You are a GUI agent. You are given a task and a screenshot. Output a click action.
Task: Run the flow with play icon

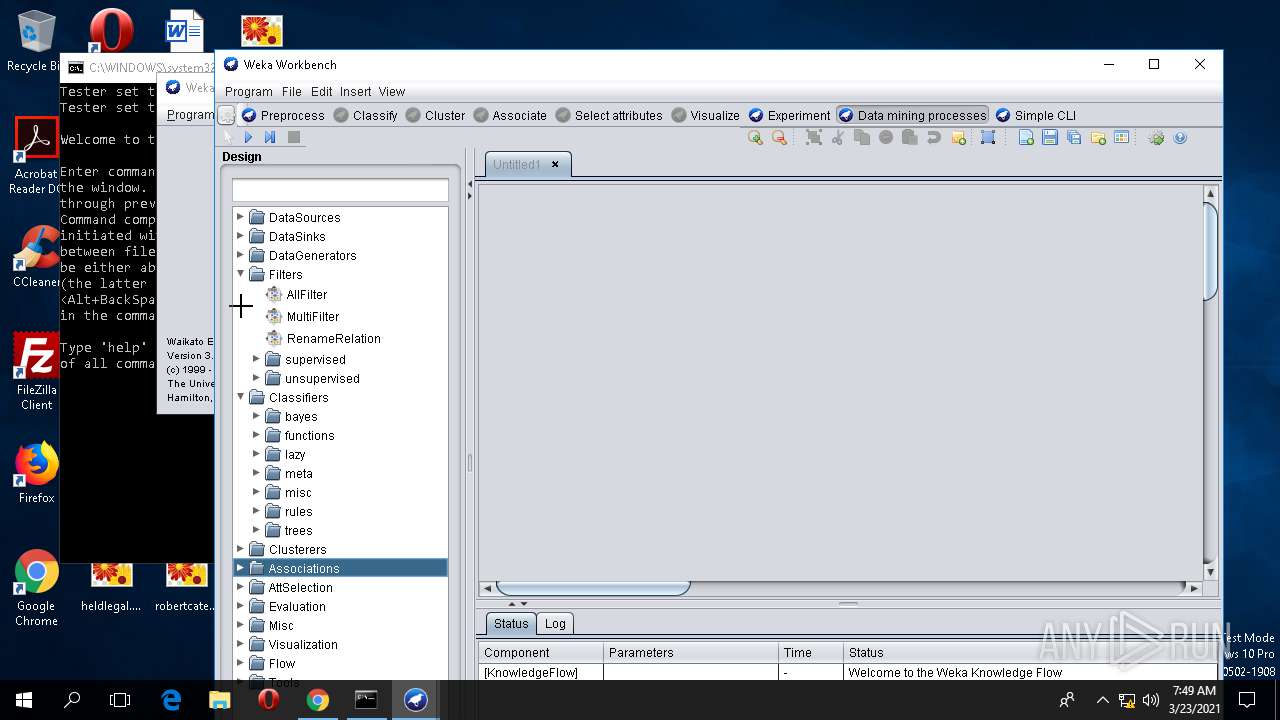point(248,137)
